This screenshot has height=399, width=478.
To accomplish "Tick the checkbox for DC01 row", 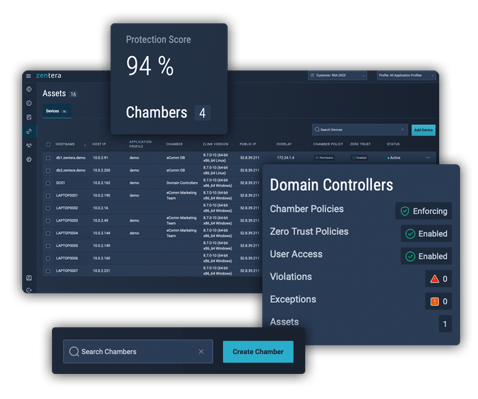I will [x=48, y=183].
